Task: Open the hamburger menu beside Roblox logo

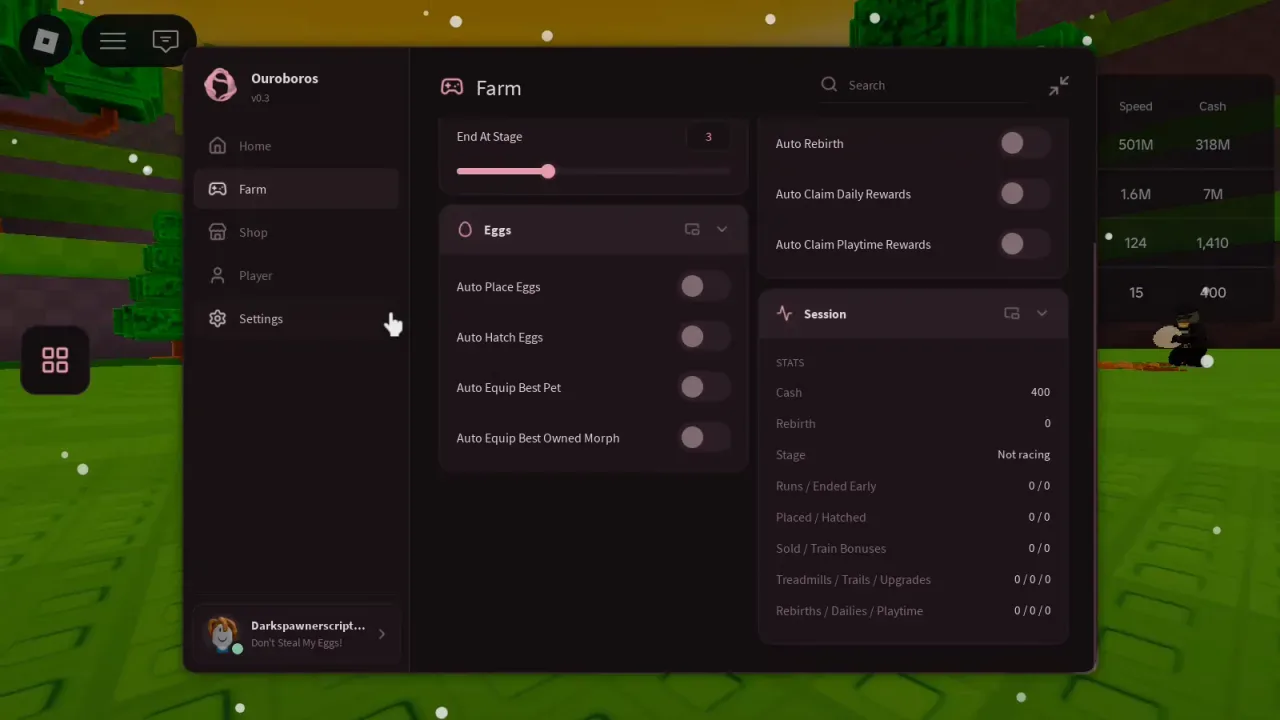Action: pyautogui.click(x=113, y=41)
